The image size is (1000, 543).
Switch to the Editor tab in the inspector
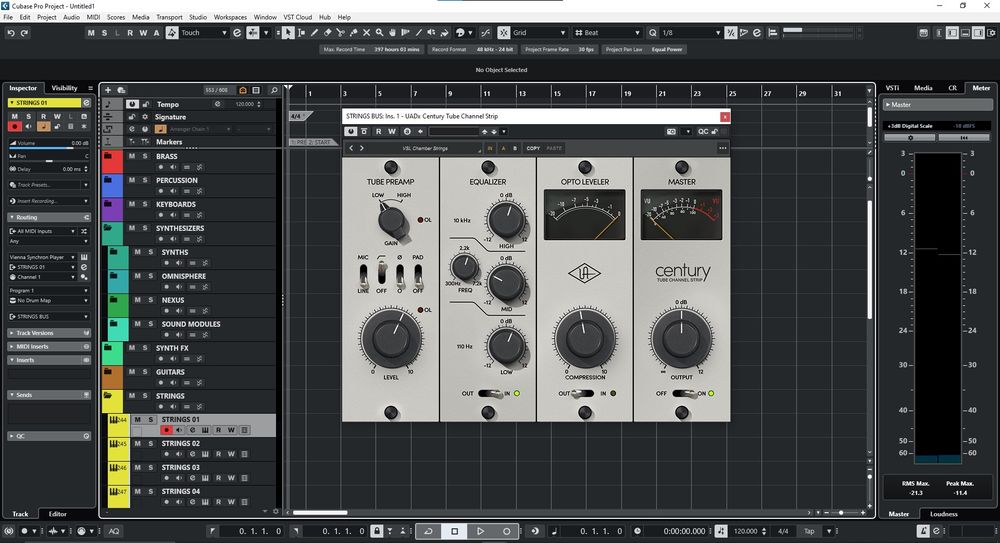click(x=57, y=514)
